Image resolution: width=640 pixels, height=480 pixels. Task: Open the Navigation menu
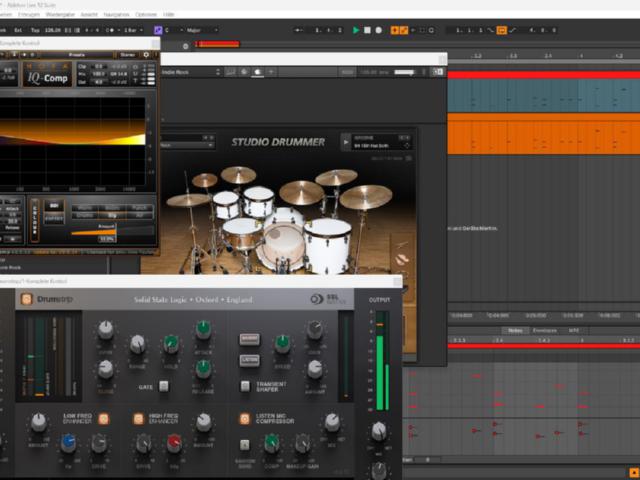click(116, 14)
